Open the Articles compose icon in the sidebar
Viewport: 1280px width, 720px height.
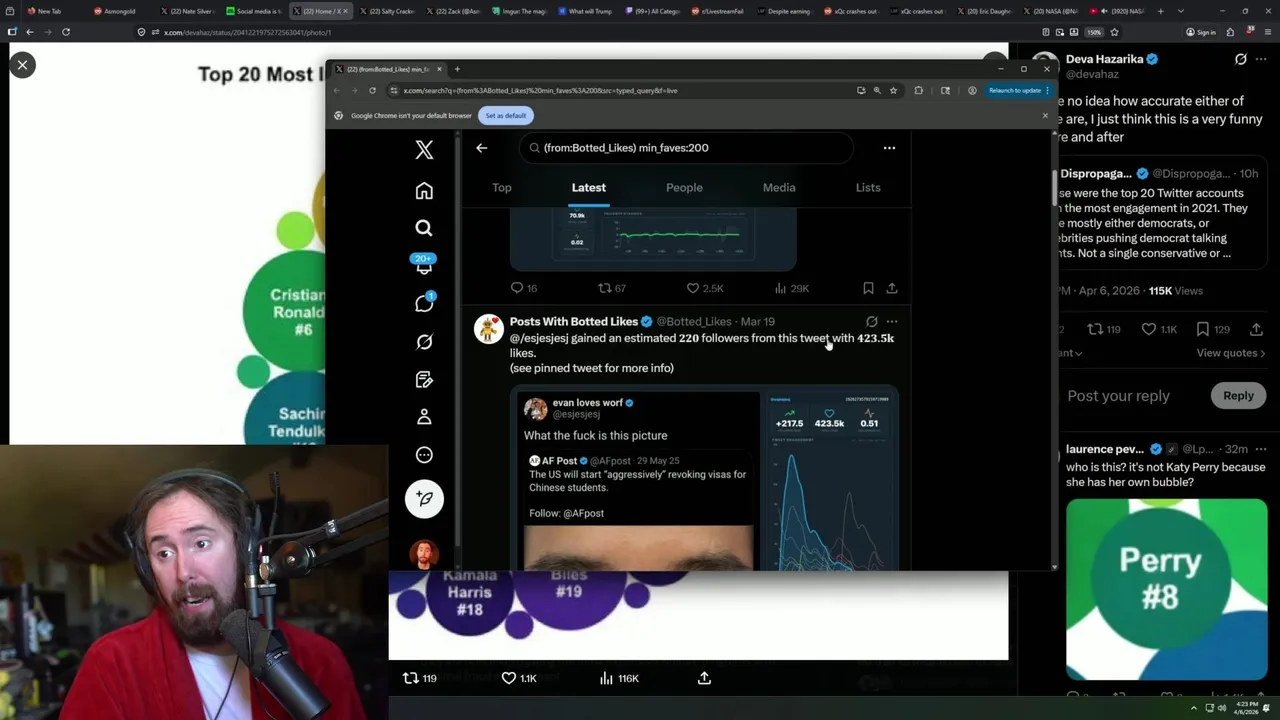pyautogui.click(x=424, y=380)
